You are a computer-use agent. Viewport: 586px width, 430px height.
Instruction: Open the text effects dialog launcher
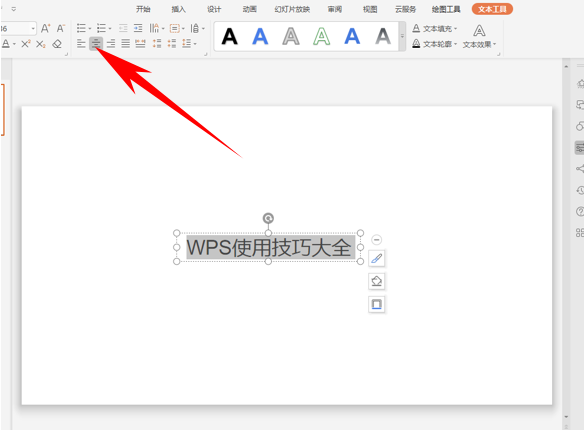pyautogui.click(x=498, y=55)
